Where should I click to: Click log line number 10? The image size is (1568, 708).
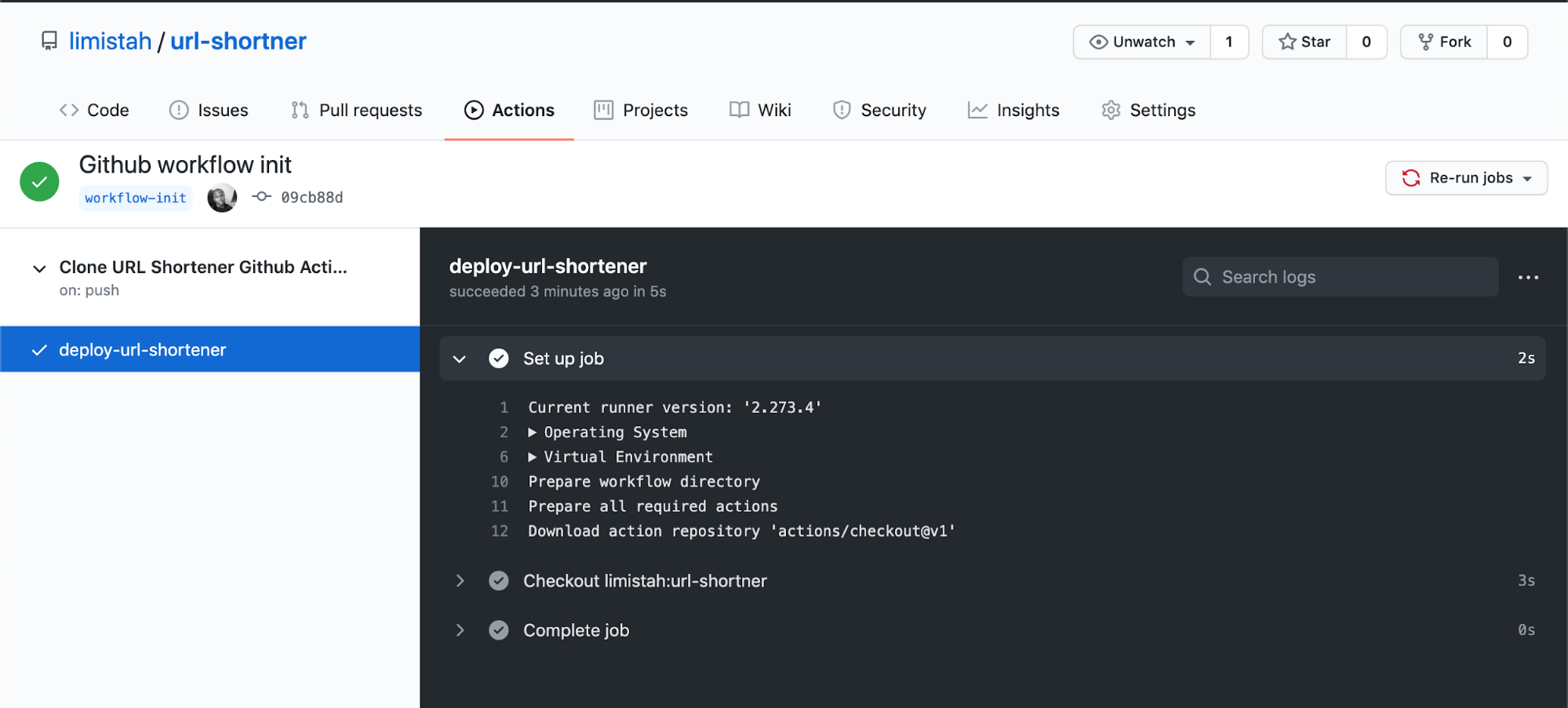coord(500,482)
